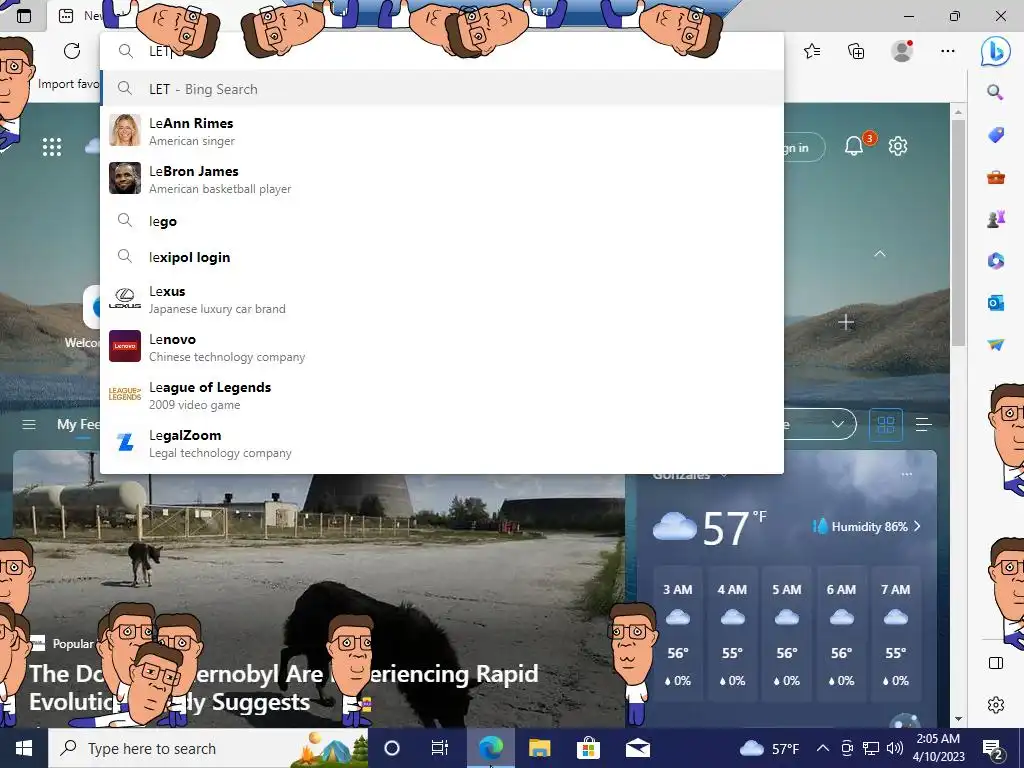Image resolution: width=1024 pixels, height=768 pixels.
Task: Open Cortana circle on taskbar
Action: [x=391, y=748]
